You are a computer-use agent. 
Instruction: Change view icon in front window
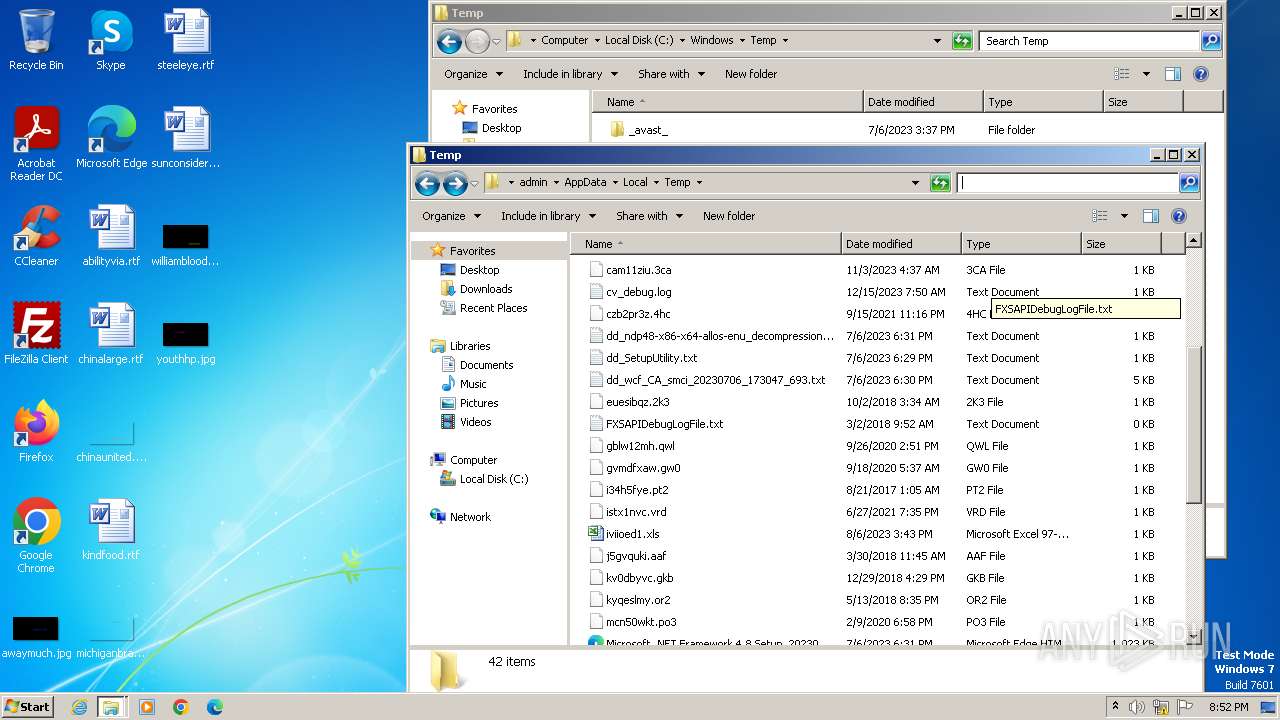coord(1100,216)
